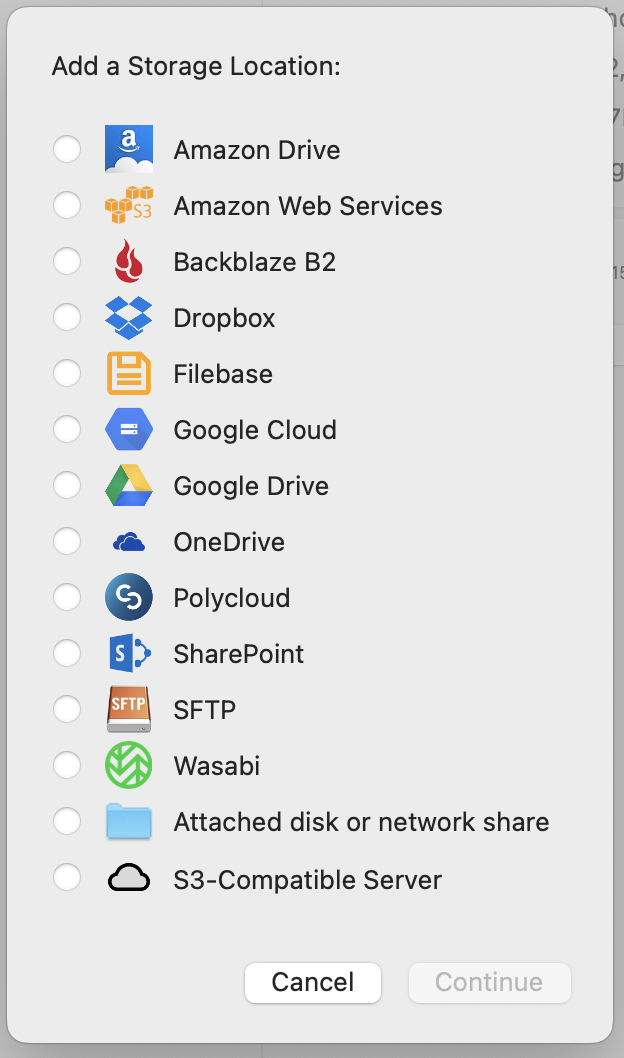Screen dimensions: 624x1058
Task: Click the Amazon Web Services S3 icon
Action: click(129, 206)
